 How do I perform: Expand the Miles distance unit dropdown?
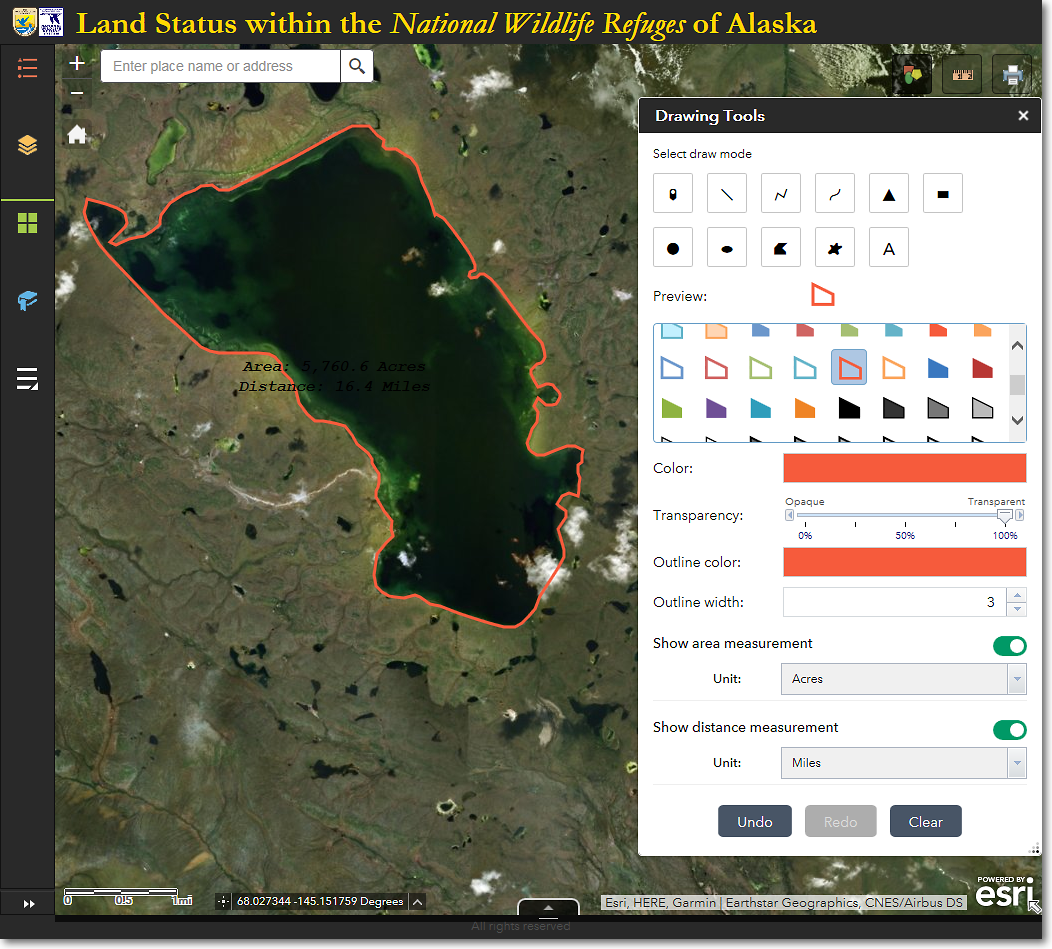click(902, 763)
